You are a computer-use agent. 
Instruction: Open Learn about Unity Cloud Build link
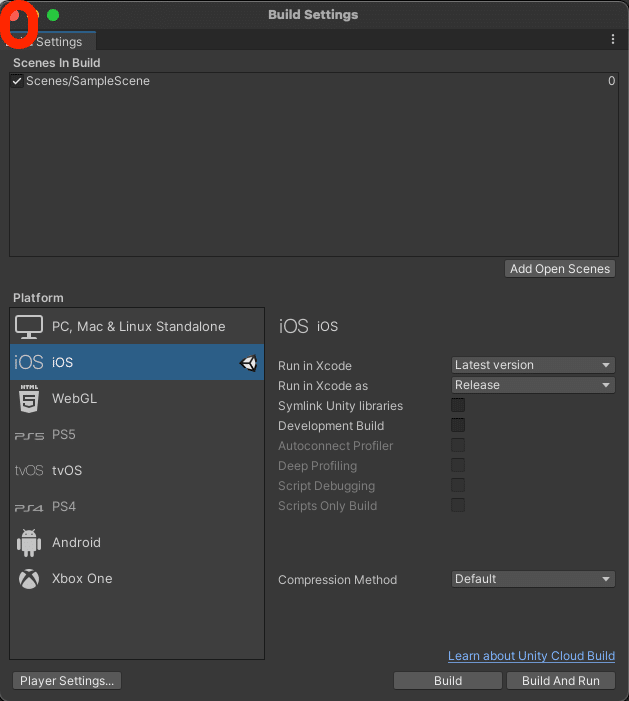[532, 656]
